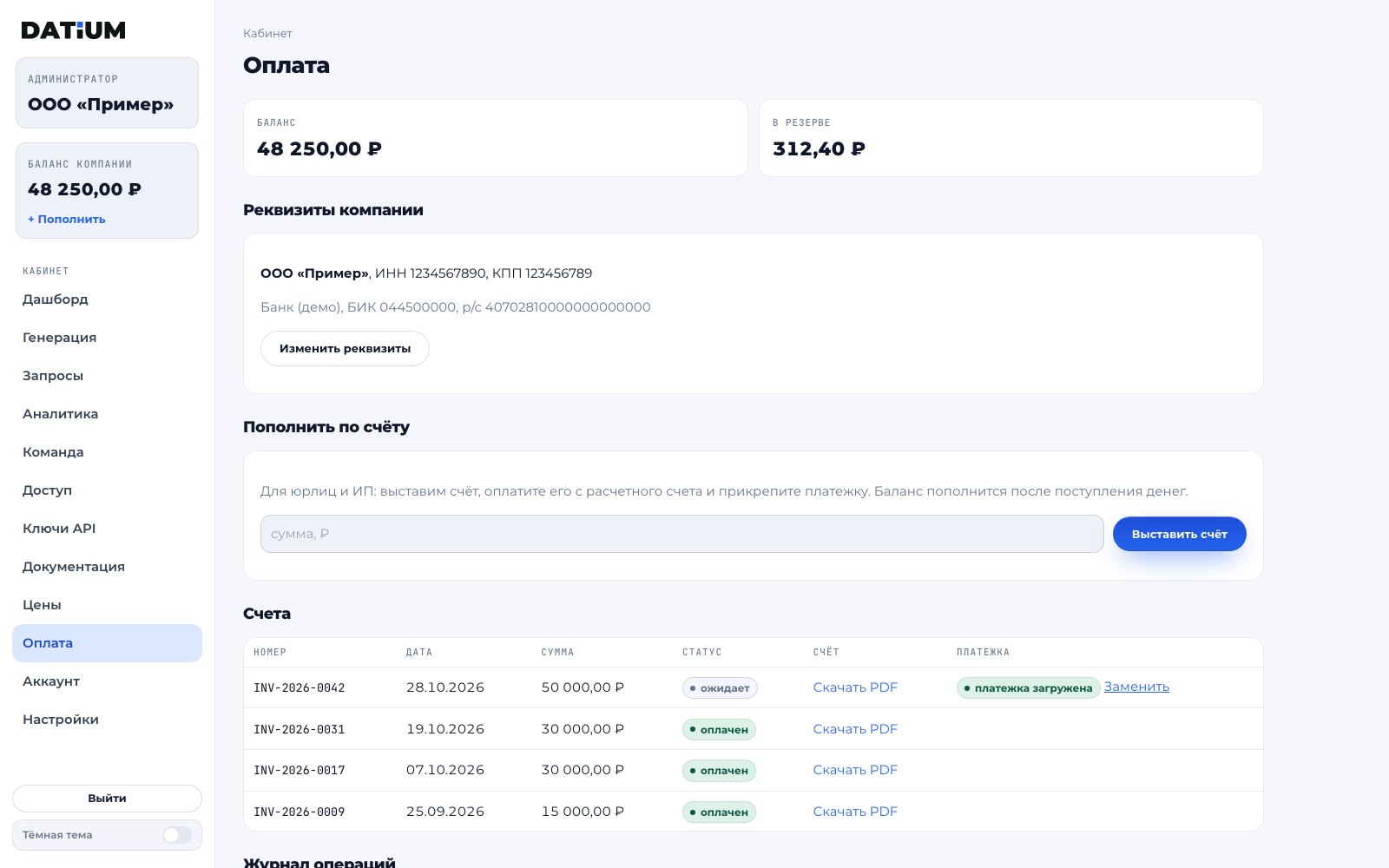Click the date 25.09.2026
The image size is (1389, 868).
click(x=445, y=812)
